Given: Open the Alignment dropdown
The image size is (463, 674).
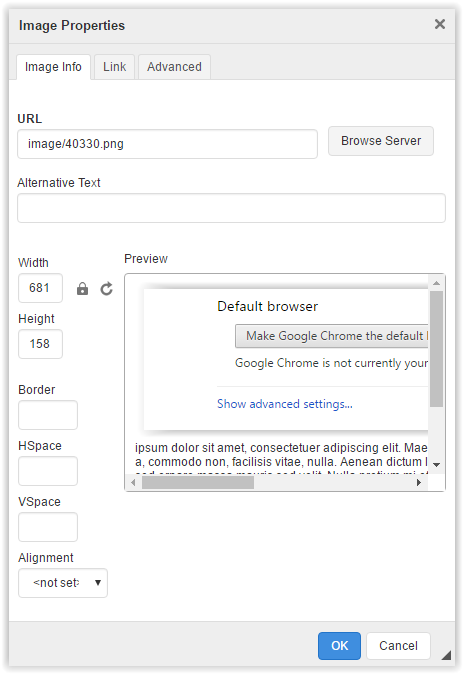Looking at the screenshot, I should coord(63,583).
